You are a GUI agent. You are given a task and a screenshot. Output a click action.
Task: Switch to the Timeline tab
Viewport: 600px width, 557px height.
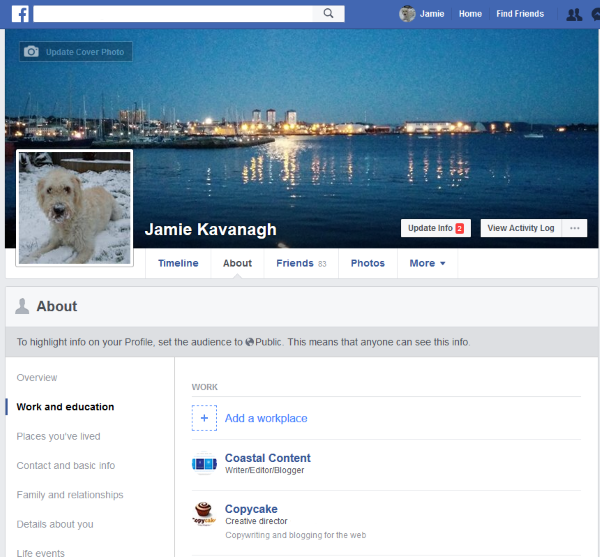pyautogui.click(x=178, y=263)
